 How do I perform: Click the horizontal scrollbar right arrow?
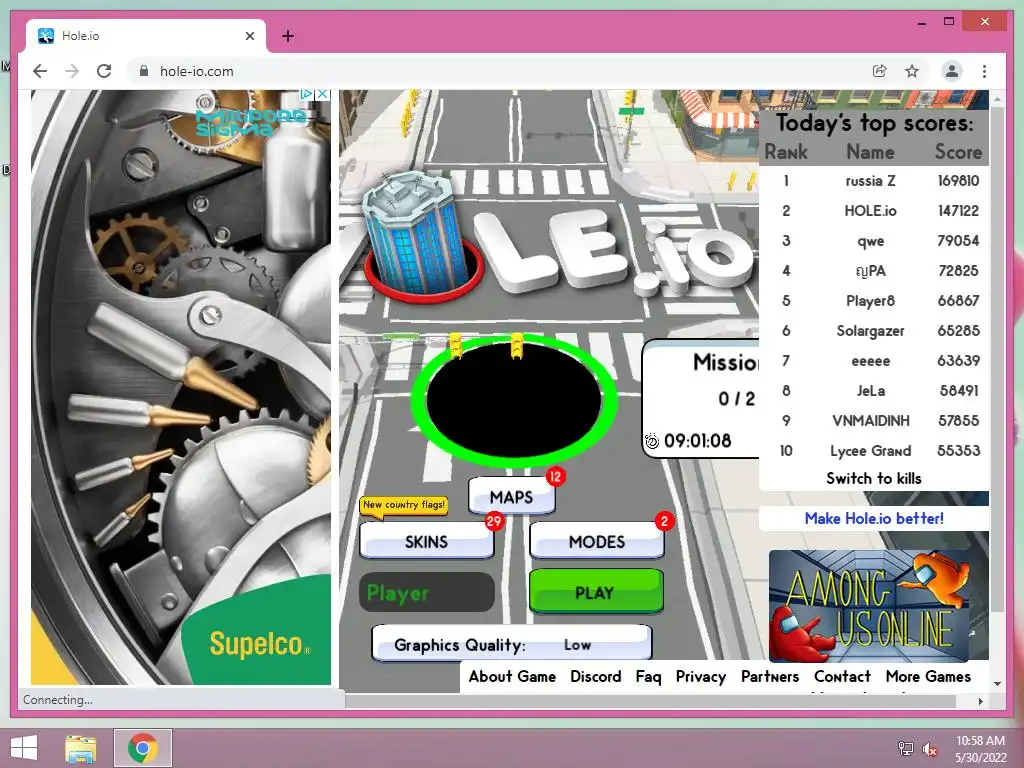tap(980, 701)
